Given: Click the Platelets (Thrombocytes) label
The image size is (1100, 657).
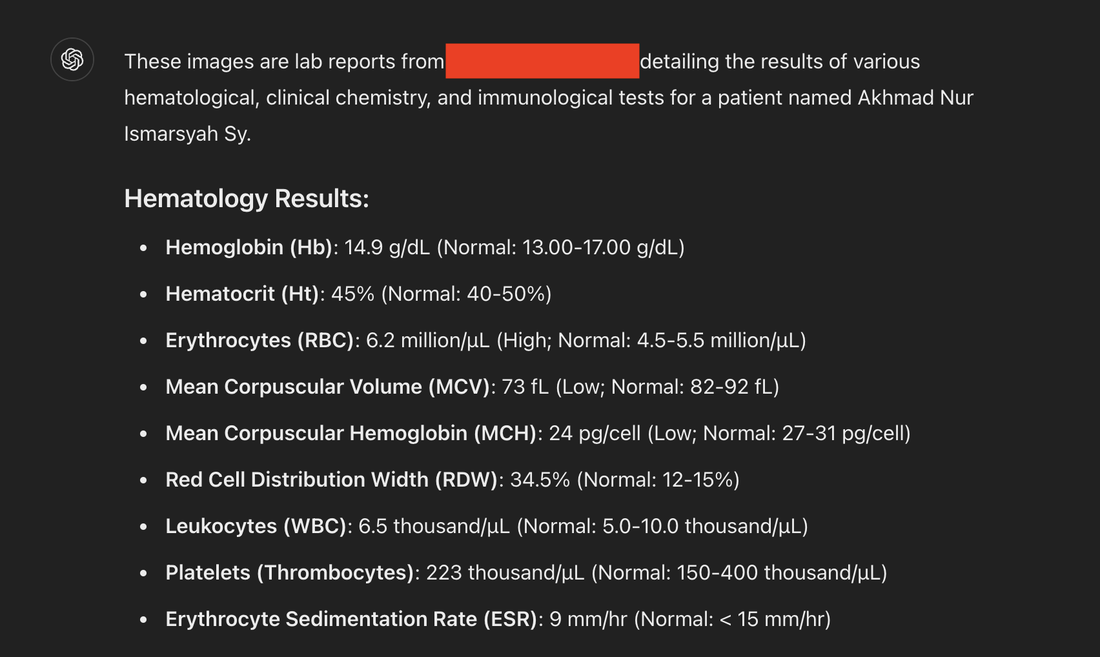Looking at the screenshot, I should click(x=290, y=573).
